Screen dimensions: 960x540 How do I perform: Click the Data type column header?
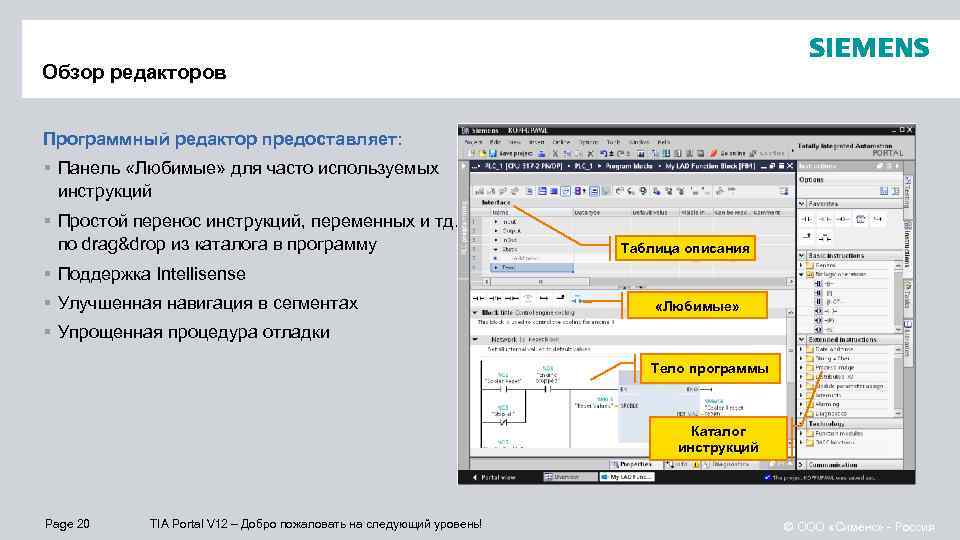pyautogui.click(x=587, y=212)
